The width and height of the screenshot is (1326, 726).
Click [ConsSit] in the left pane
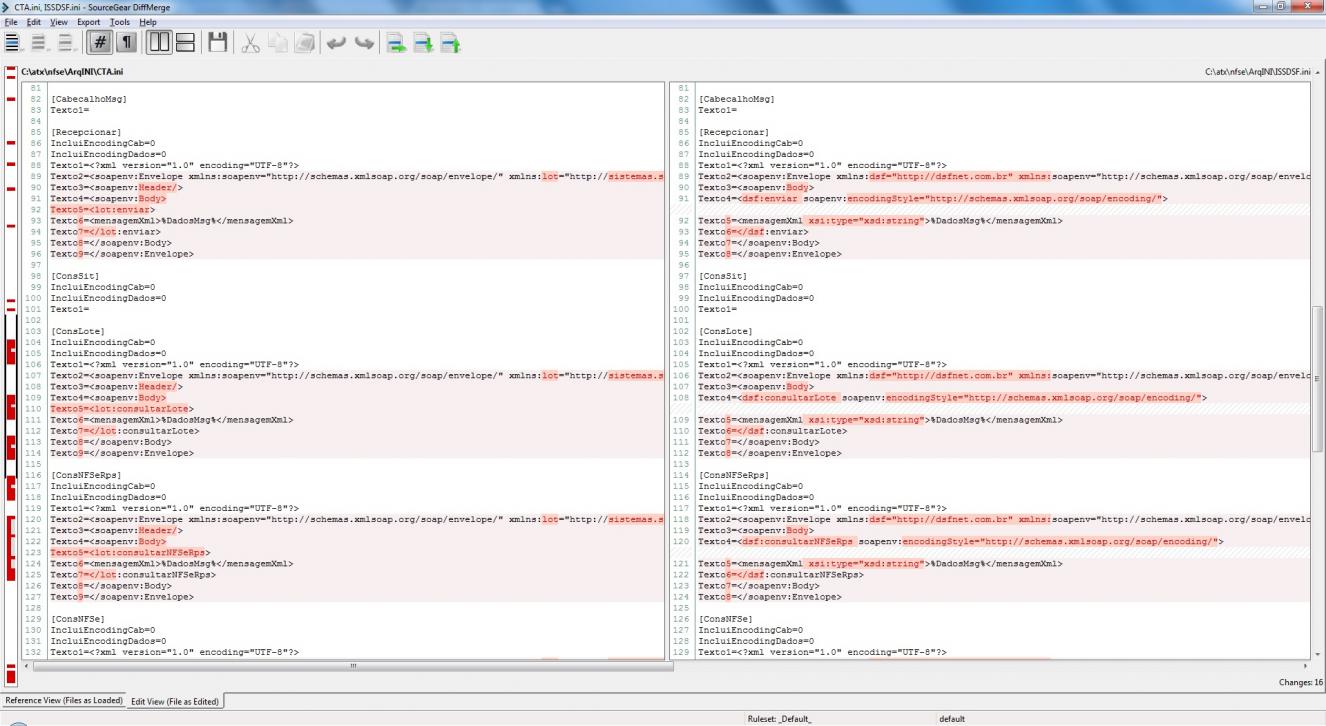74,276
